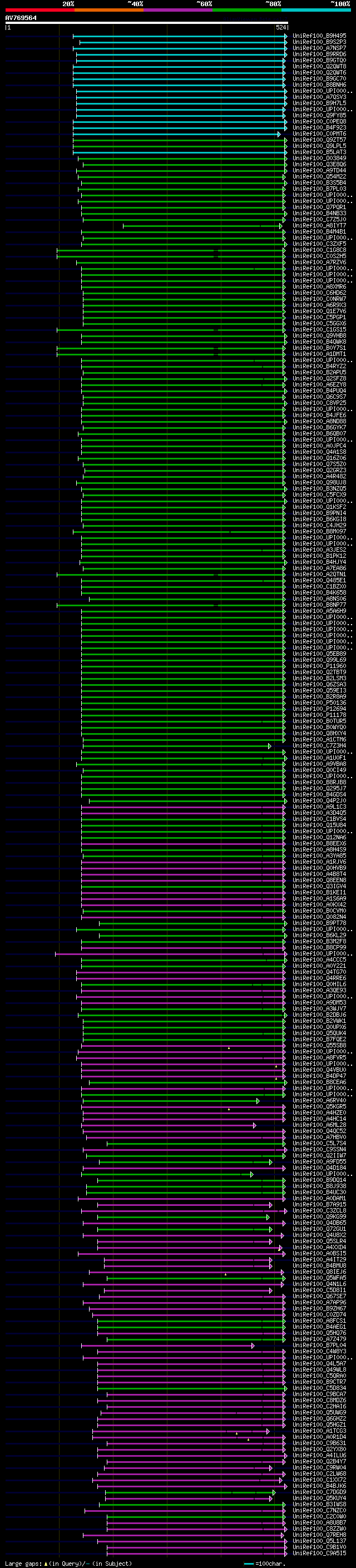Select the UniRef100_A1CTM6 label
This screenshot has width=356, height=1568.
pyautogui.click(x=319, y=740)
